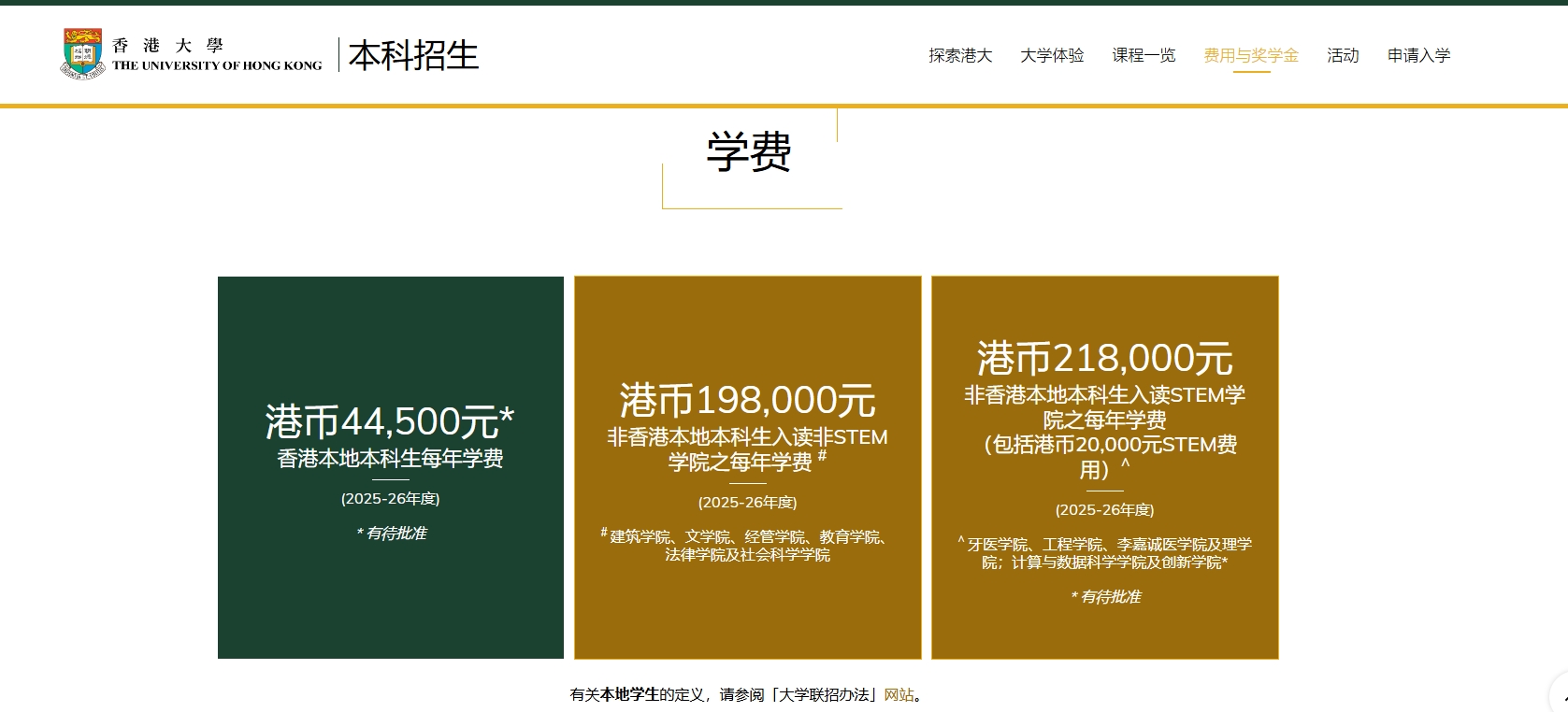Click the (2025-26年度) text in green card
1568x712 pixels.
(390, 498)
